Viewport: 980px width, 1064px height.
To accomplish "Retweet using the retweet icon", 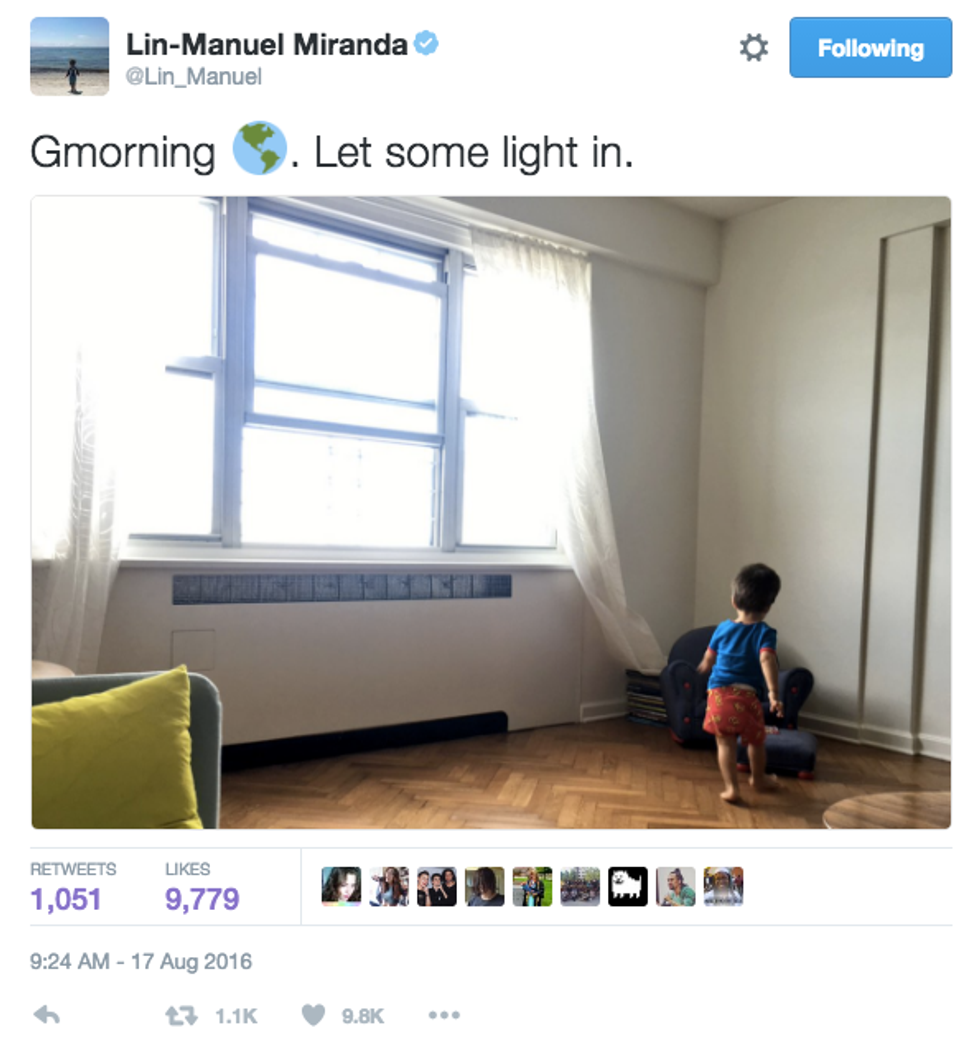I will pos(181,1015).
